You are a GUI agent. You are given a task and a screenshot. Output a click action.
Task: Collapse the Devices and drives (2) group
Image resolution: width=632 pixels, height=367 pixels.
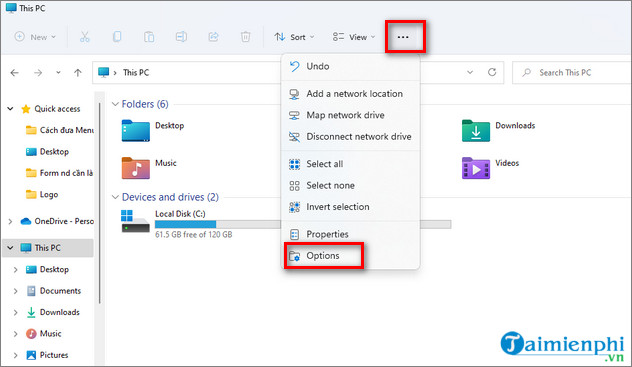click(x=115, y=197)
